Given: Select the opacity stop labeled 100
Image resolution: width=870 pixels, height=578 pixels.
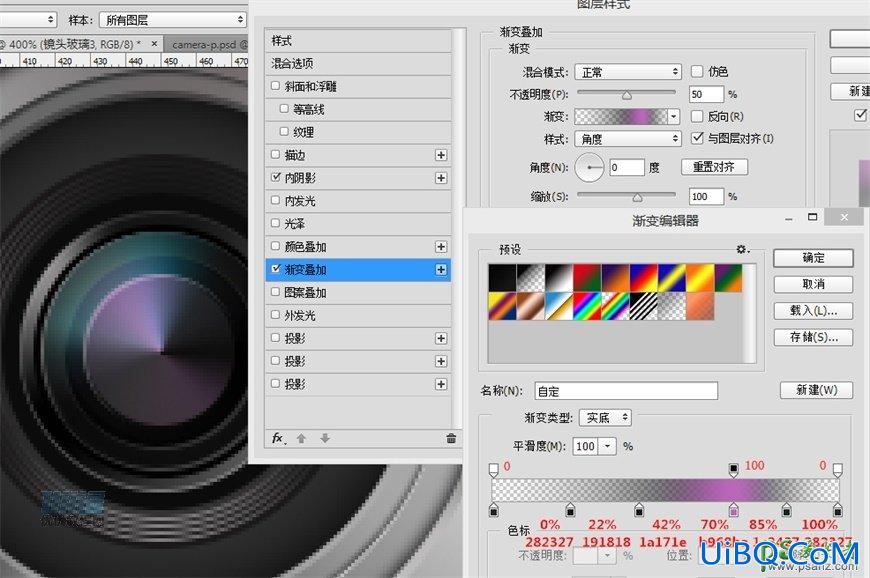Looking at the screenshot, I should pyautogui.click(x=734, y=470).
